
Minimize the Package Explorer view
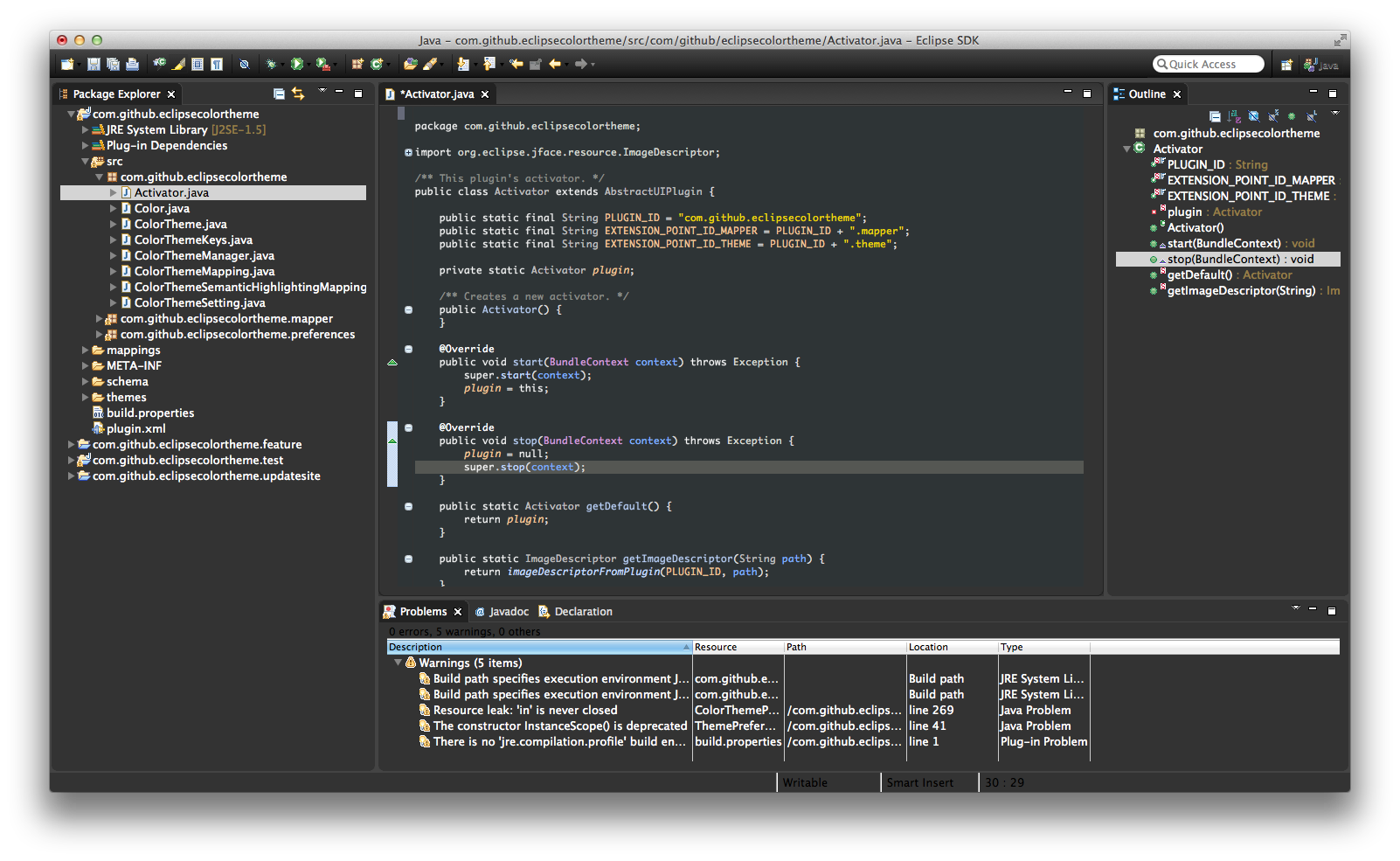pyautogui.click(x=339, y=92)
